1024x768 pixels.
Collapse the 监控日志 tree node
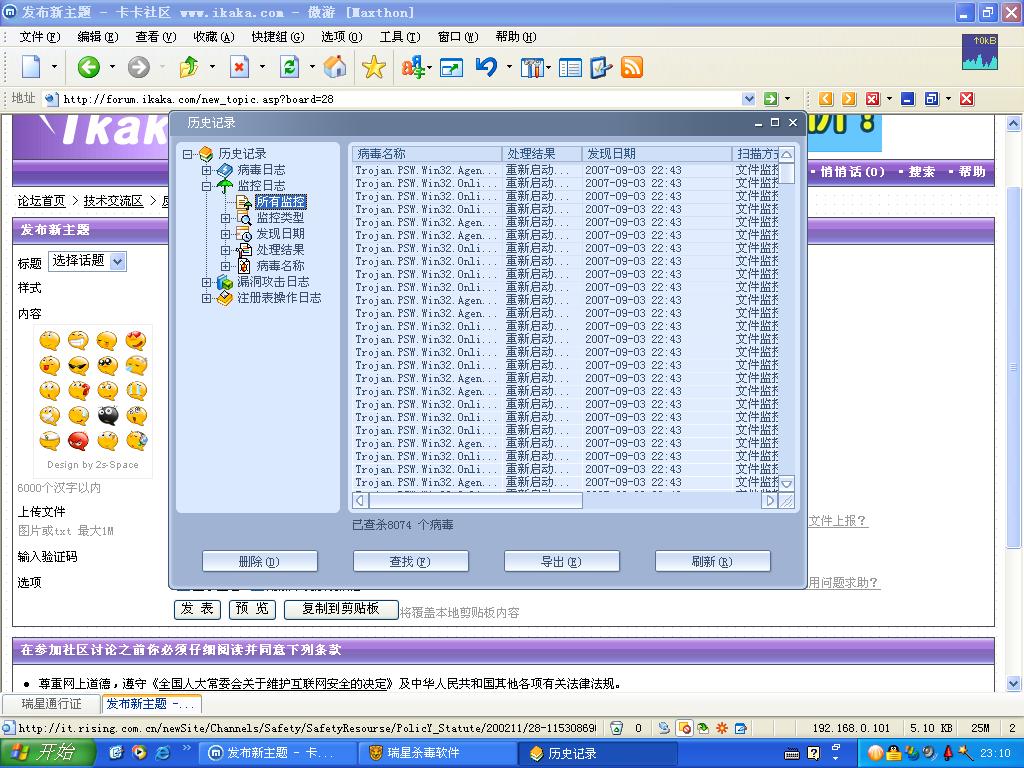[206, 186]
